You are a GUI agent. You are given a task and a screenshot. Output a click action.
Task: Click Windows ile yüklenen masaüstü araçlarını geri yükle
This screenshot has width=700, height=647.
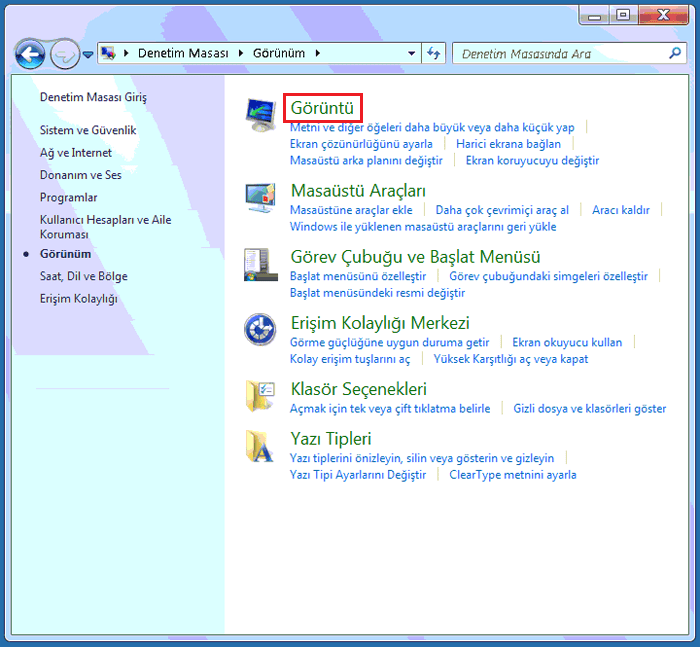pyautogui.click(x=423, y=226)
